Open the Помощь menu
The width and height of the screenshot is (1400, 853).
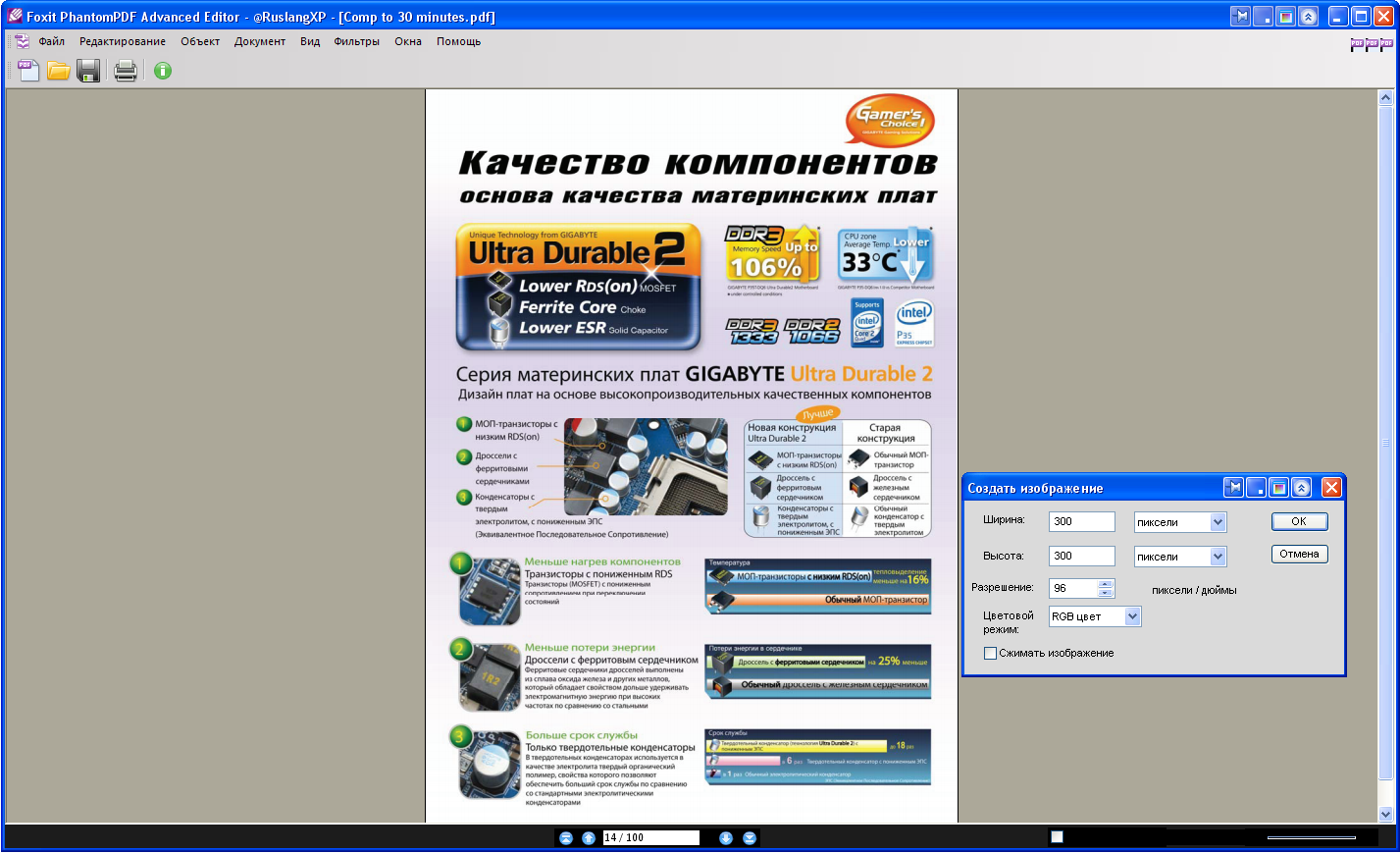459,41
